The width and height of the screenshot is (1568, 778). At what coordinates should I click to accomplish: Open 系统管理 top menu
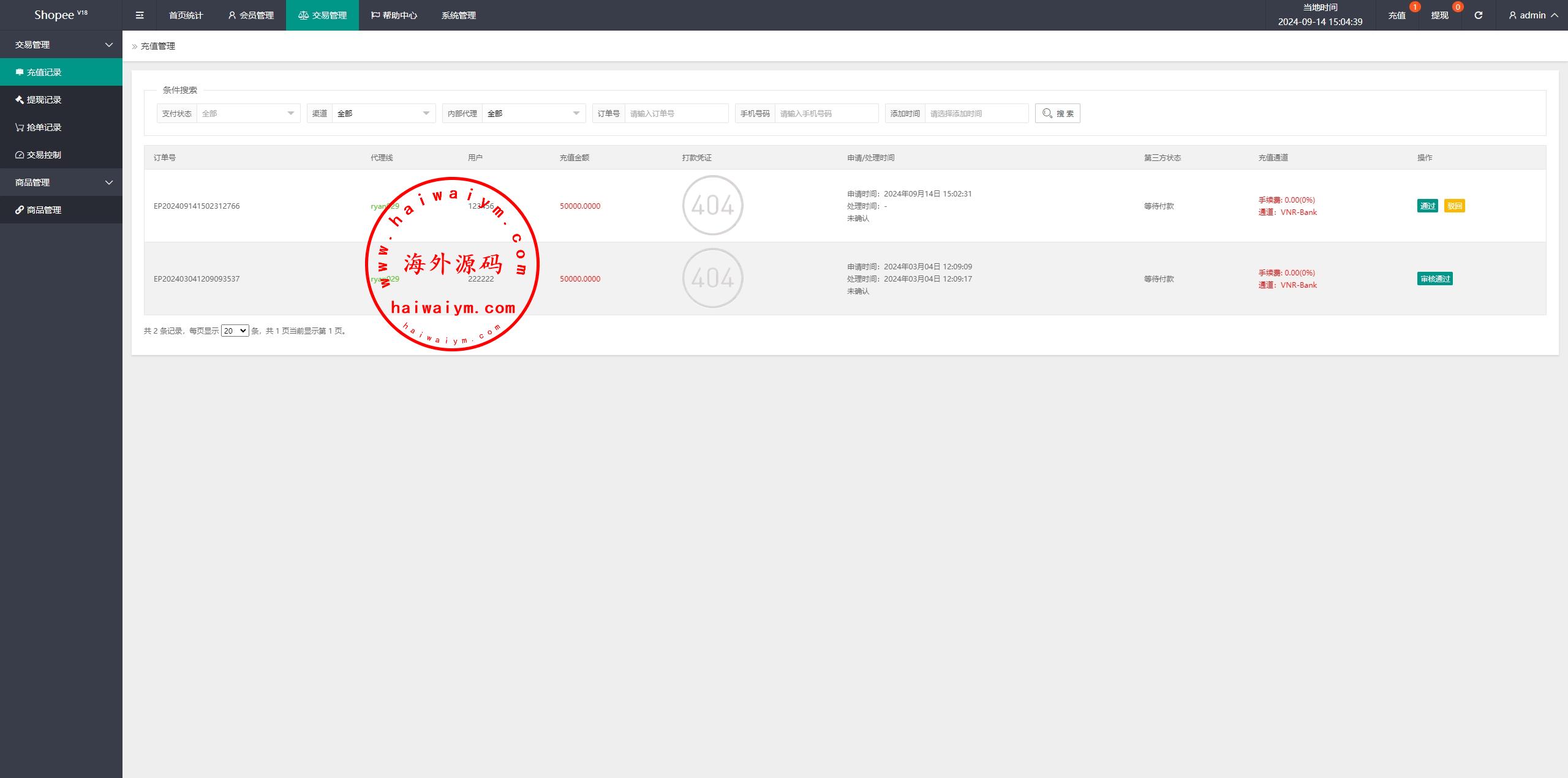pyautogui.click(x=458, y=15)
